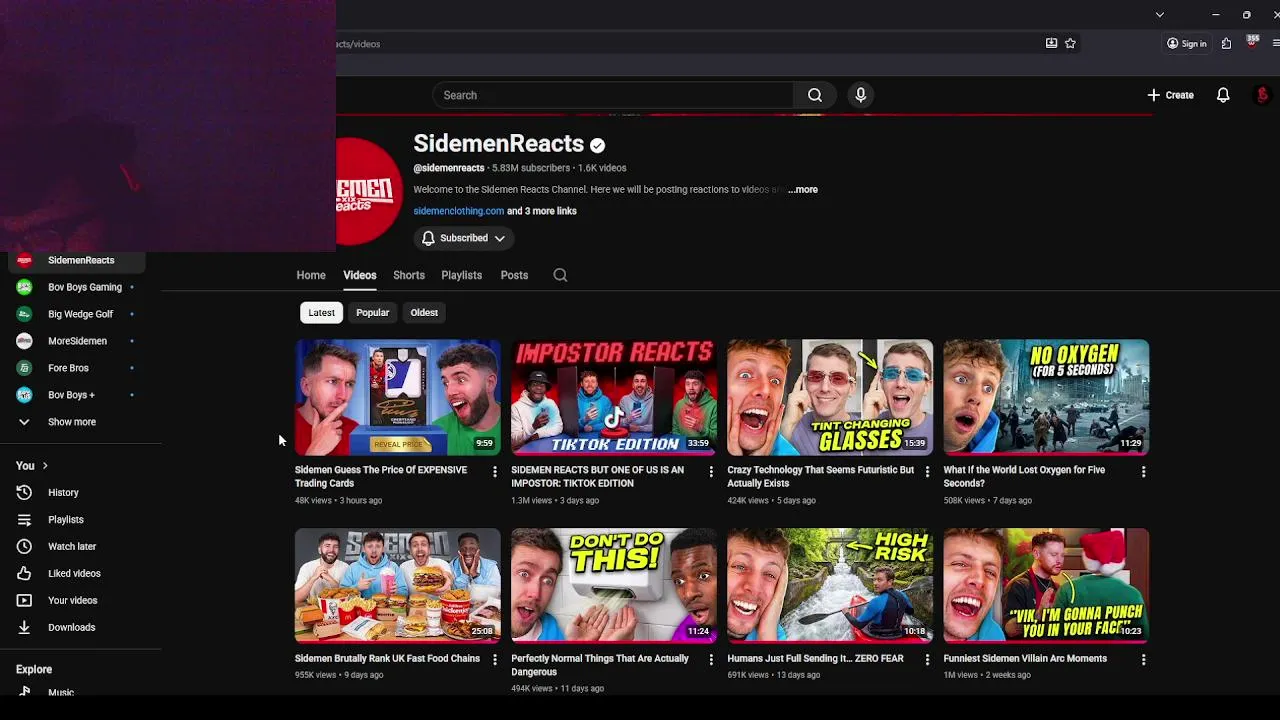This screenshot has height=720, width=1280.
Task: Expand channel description with ...more
Action: pos(802,189)
